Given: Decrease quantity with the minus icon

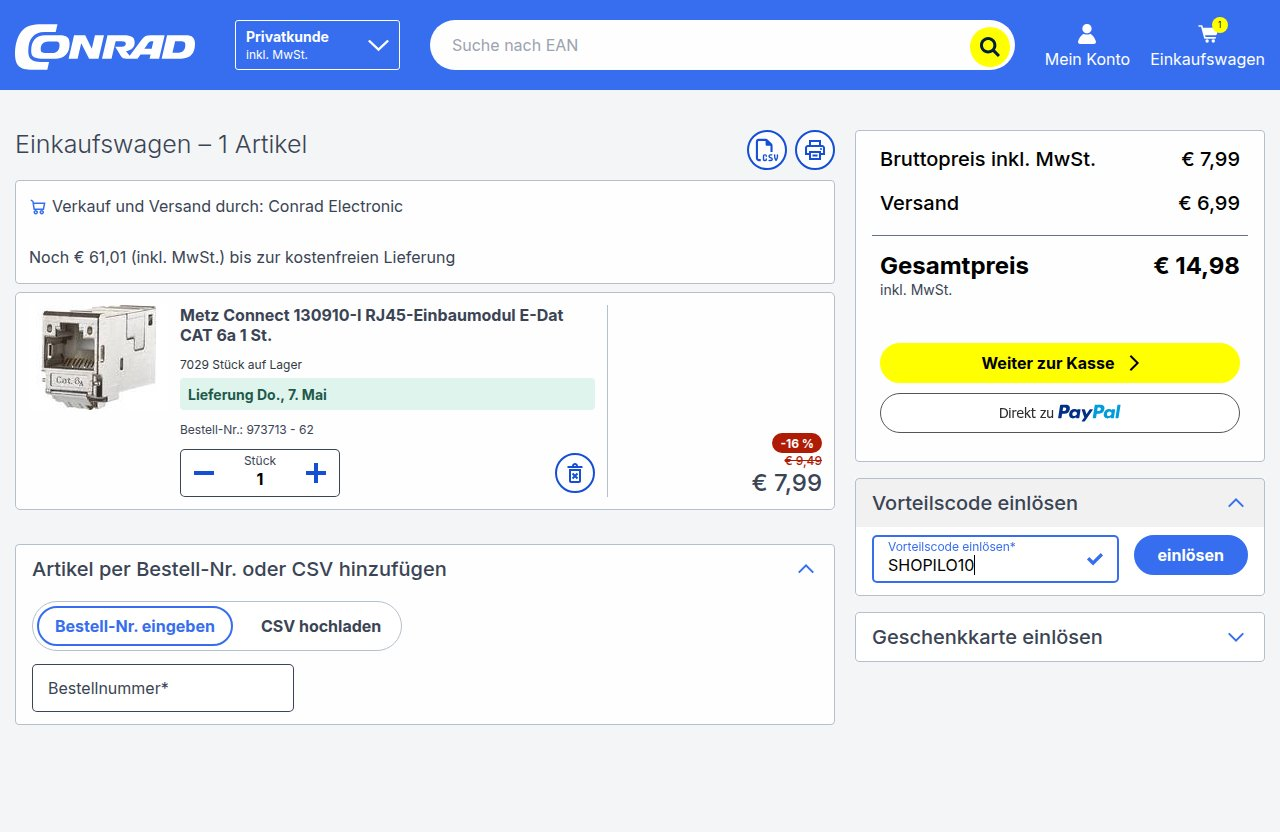Looking at the screenshot, I should pos(204,473).
